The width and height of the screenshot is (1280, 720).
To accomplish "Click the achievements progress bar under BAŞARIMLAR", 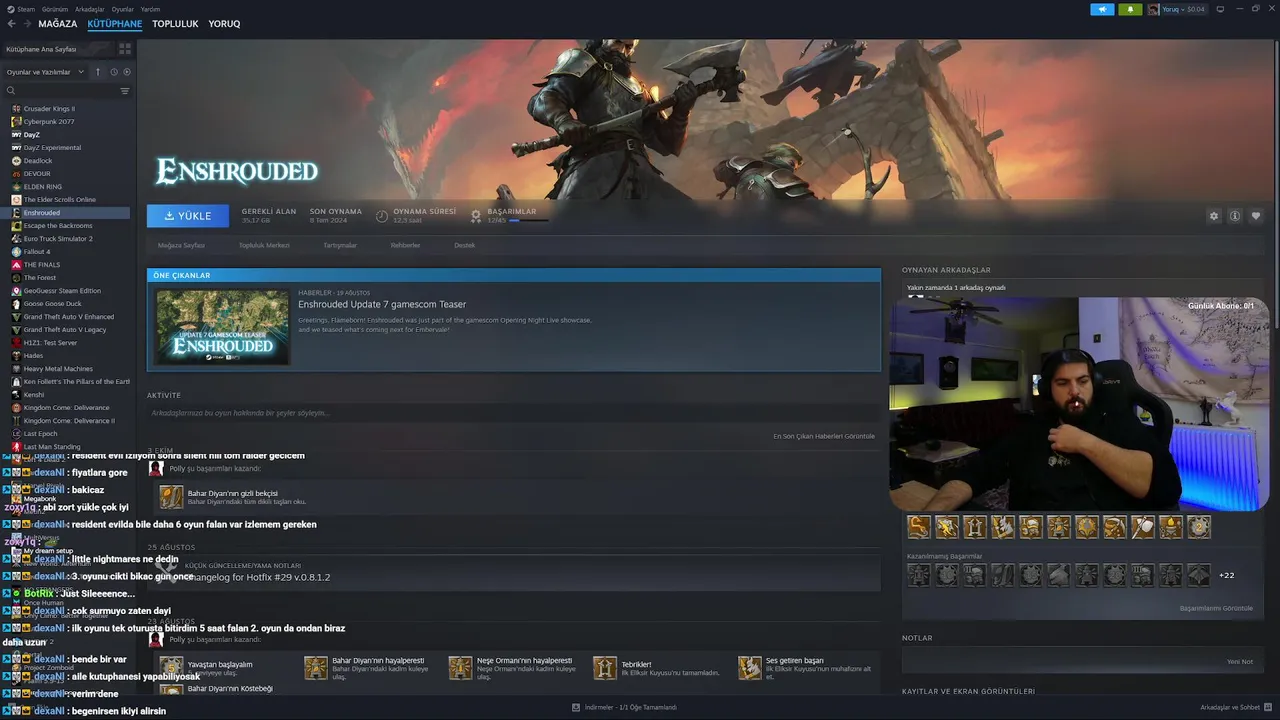I will point(529,220).
